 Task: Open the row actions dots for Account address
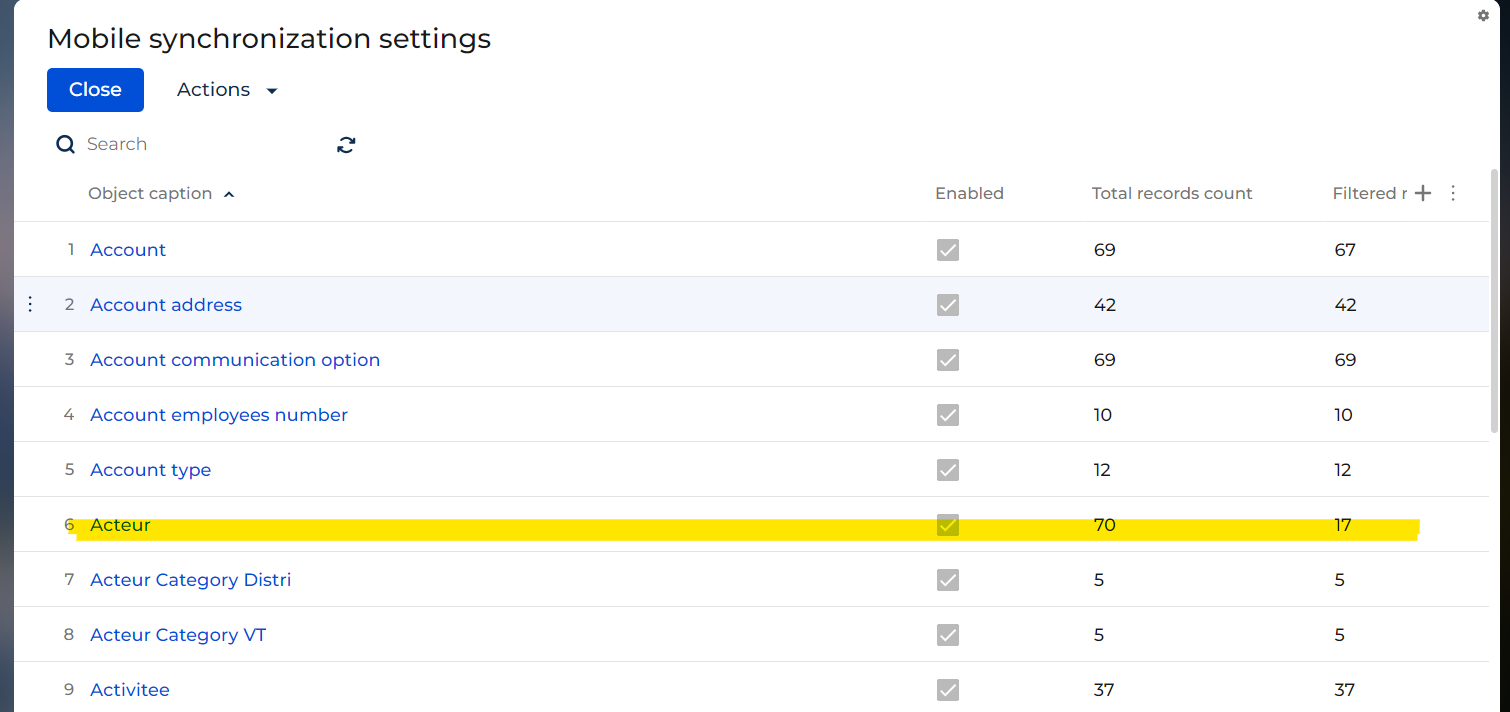coord(29,303)
